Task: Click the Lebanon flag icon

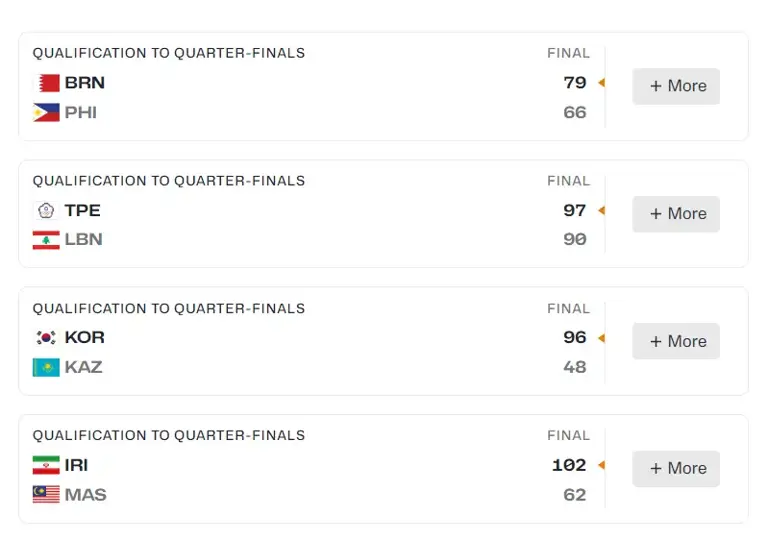Action: pyautogui.click(x=46, y=240)
